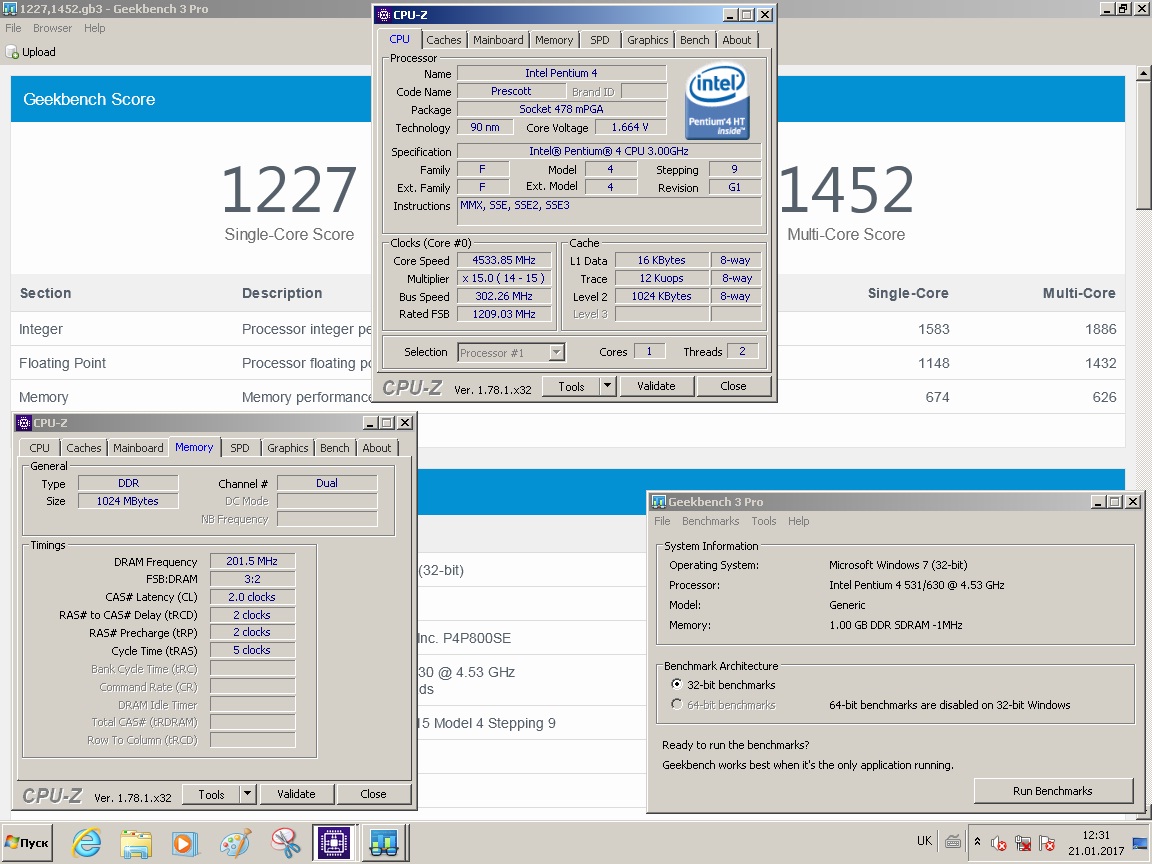Open SPD tab in top CPU-Z window
Screen dimensions: 1152x864
pos(600,40)
